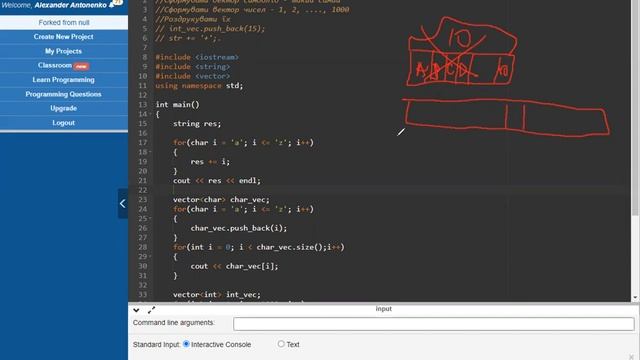Click the Alexander Antonenko username

point(71,5)
